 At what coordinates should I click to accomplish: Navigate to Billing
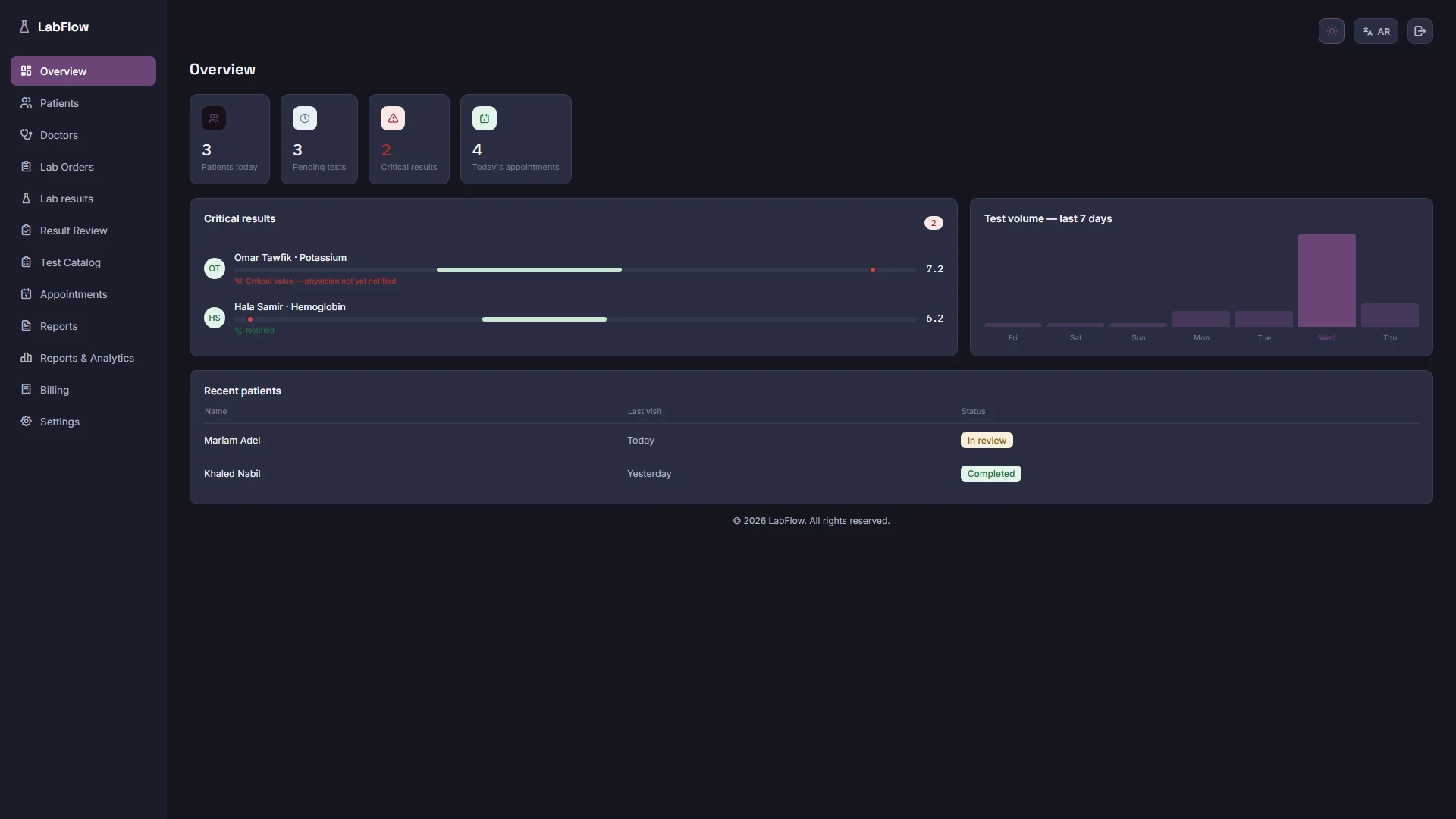click(83, 389)
